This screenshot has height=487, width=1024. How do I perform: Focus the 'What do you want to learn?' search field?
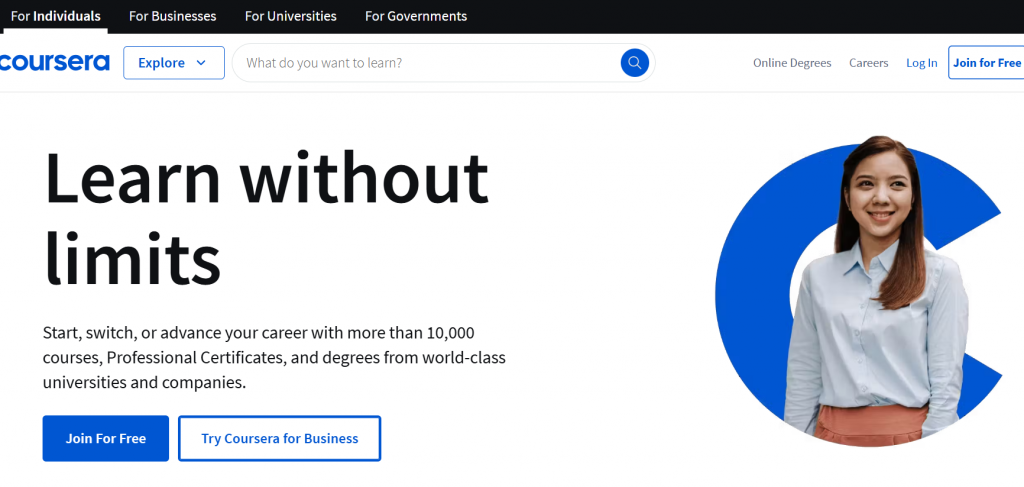point(443,63)
